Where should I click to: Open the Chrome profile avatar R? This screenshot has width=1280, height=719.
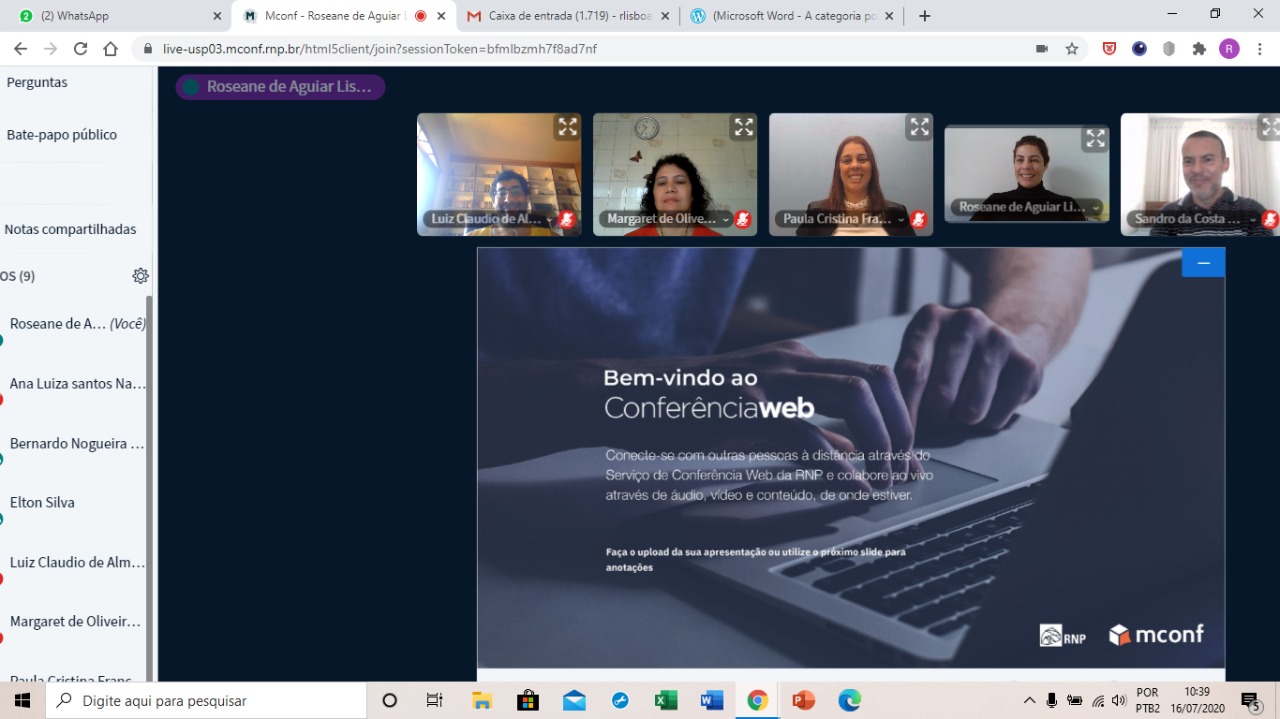(1229, 48)
